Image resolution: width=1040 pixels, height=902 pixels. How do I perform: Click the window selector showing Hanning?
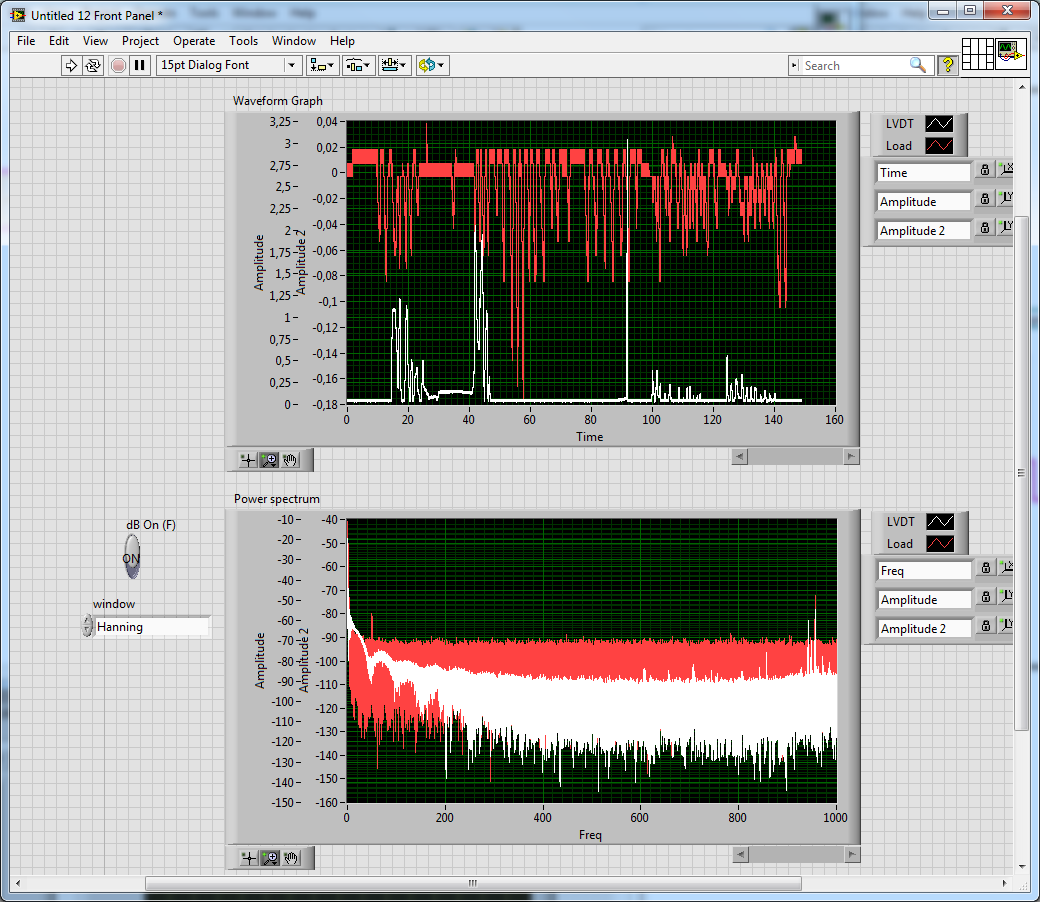(152, 627)
